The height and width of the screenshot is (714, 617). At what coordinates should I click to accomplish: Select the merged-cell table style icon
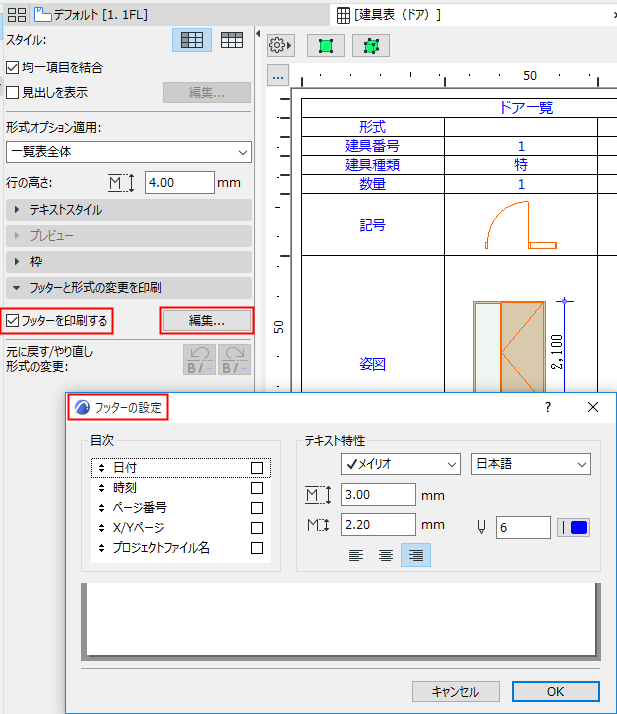pyautogui.click(x=192, y=40)
